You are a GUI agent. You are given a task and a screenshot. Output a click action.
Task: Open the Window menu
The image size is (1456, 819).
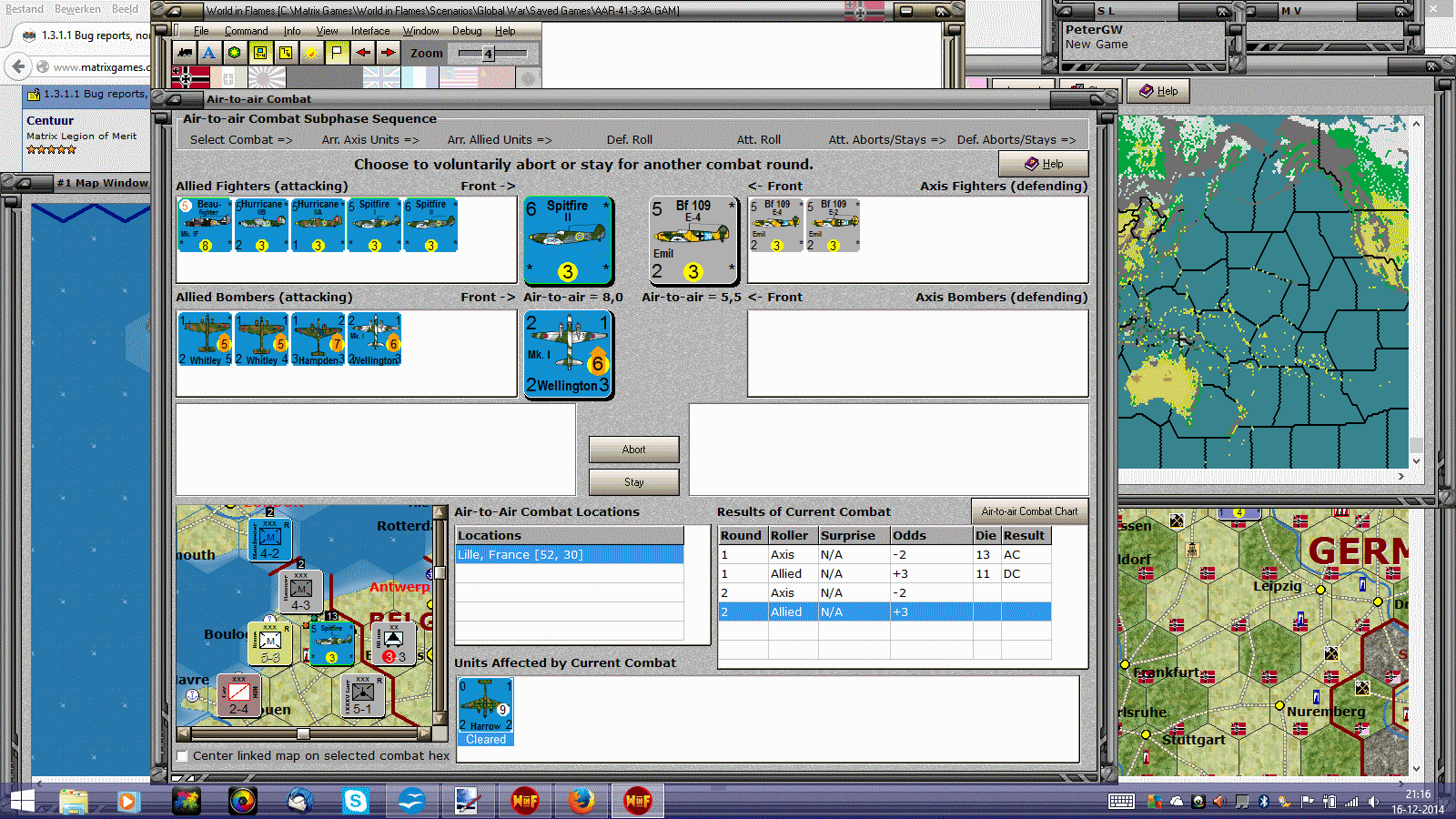point(421,31)
